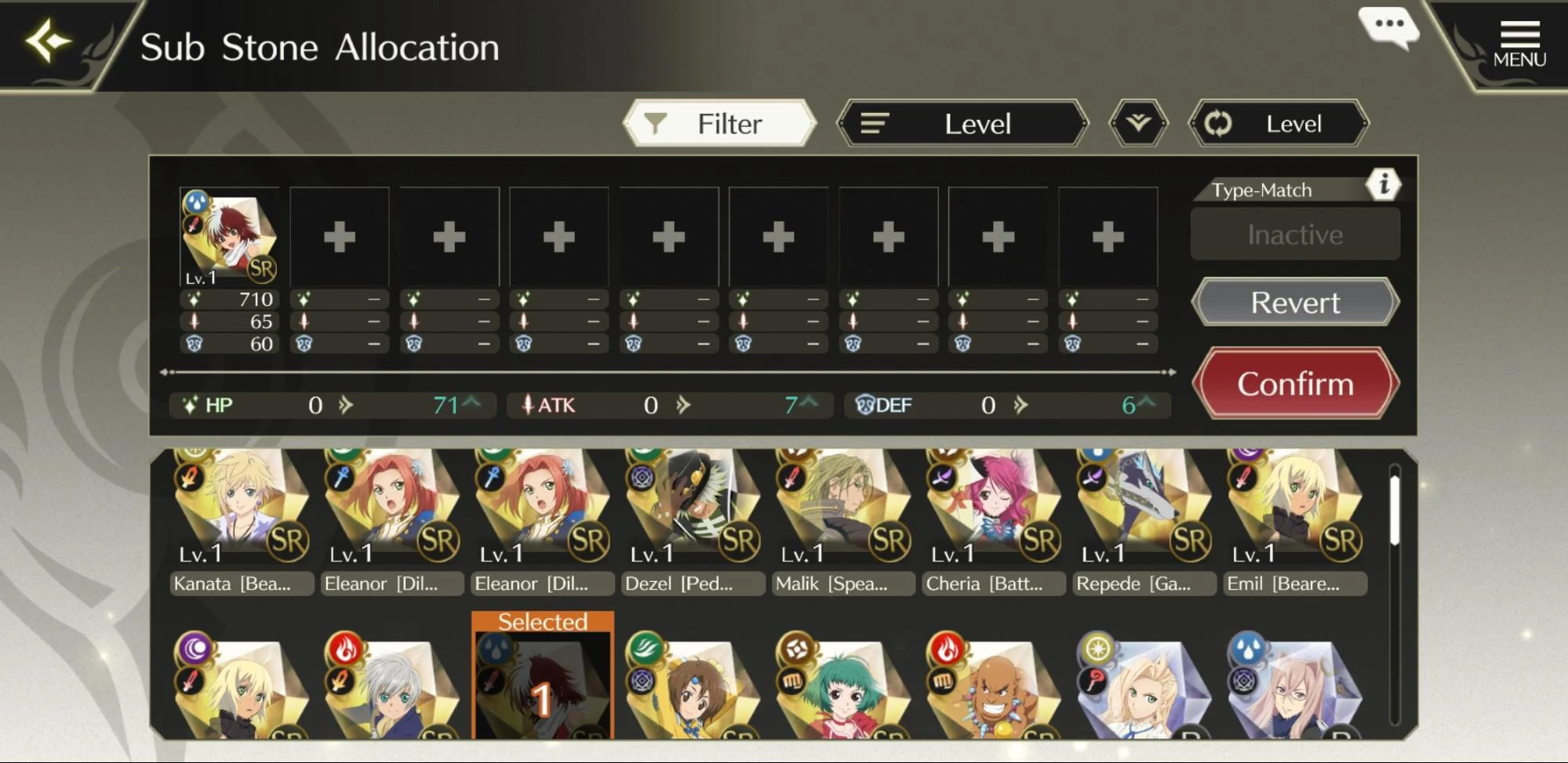Deselect the stone marked Selected

pos(543,676)
